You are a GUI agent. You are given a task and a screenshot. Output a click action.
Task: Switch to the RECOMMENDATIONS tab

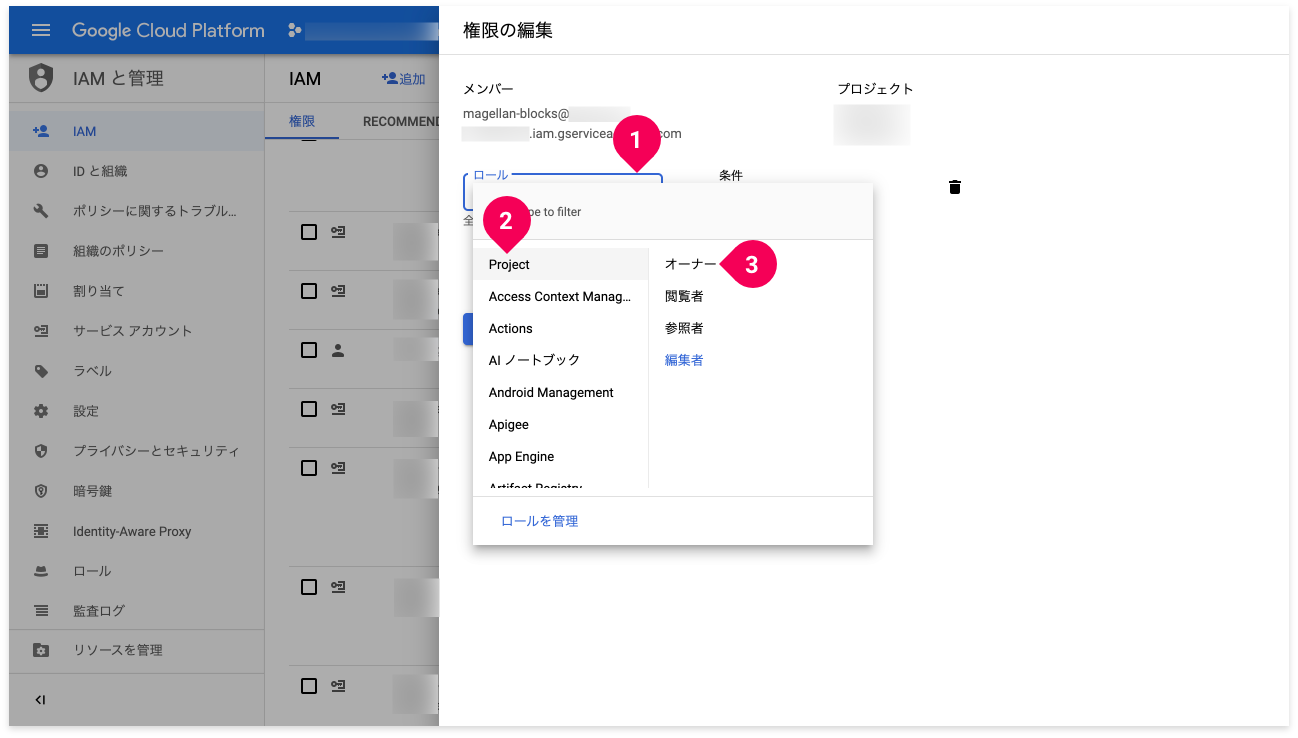(x=400, y=121)
